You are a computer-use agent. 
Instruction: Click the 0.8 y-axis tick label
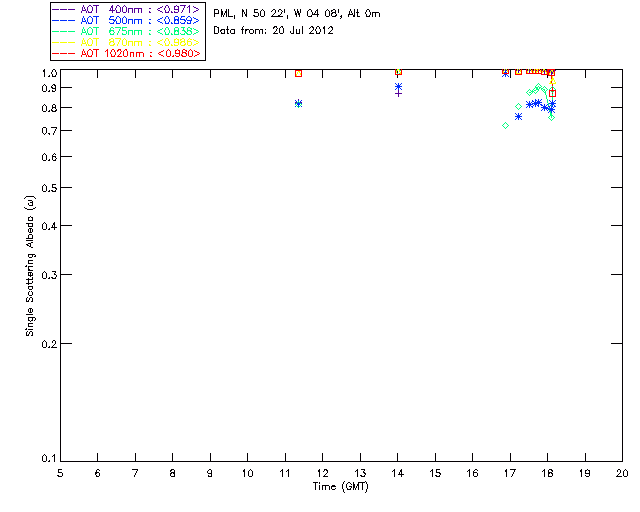49,108
